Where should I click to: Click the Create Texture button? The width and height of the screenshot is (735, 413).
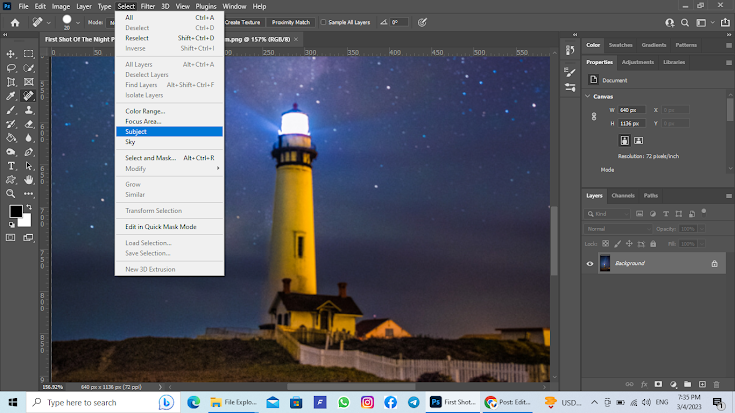click(242, 22)
